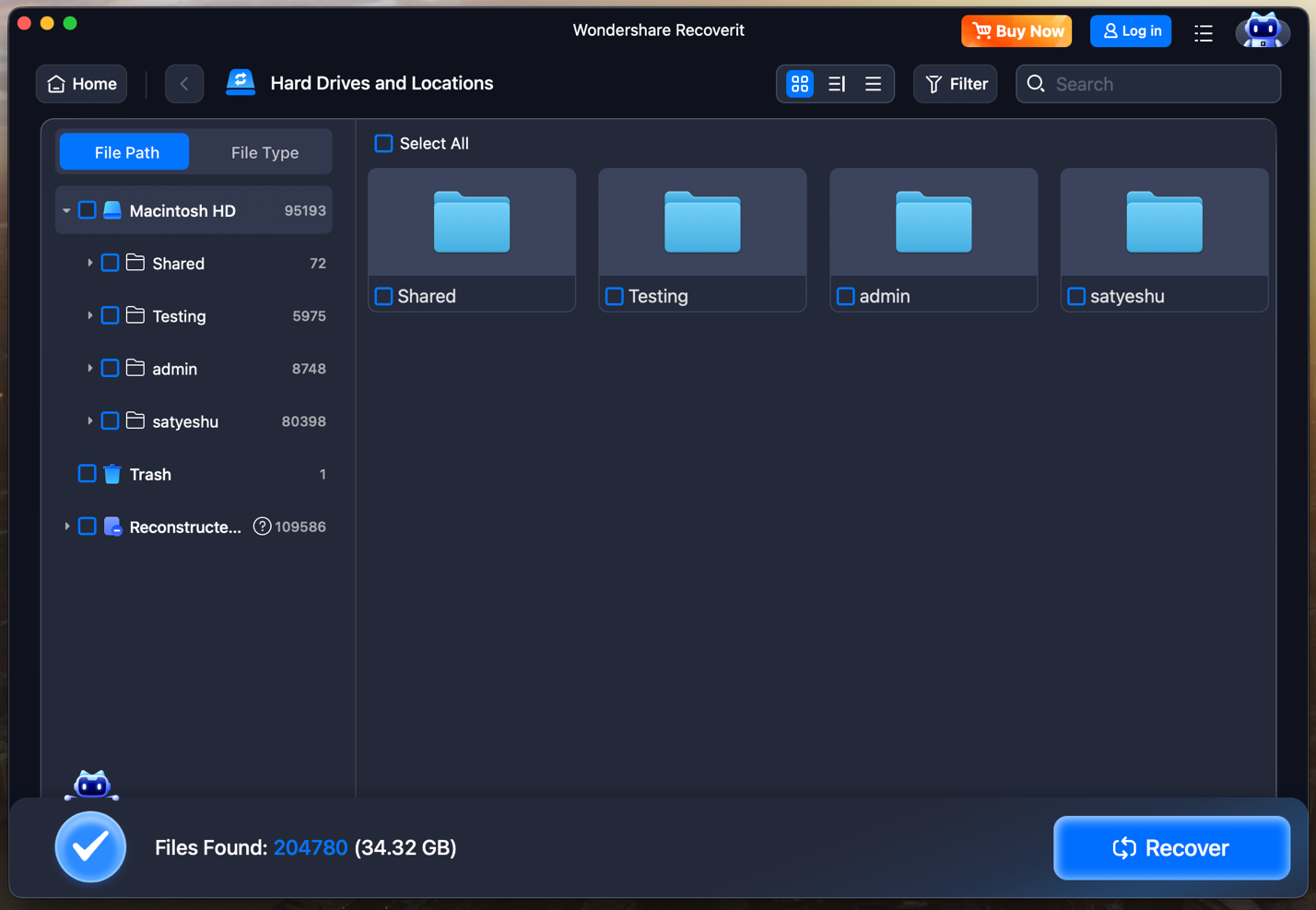This screenshot has height=910, width=1316.
Task: Click the Buy Now button
Action: [1016, 30]
